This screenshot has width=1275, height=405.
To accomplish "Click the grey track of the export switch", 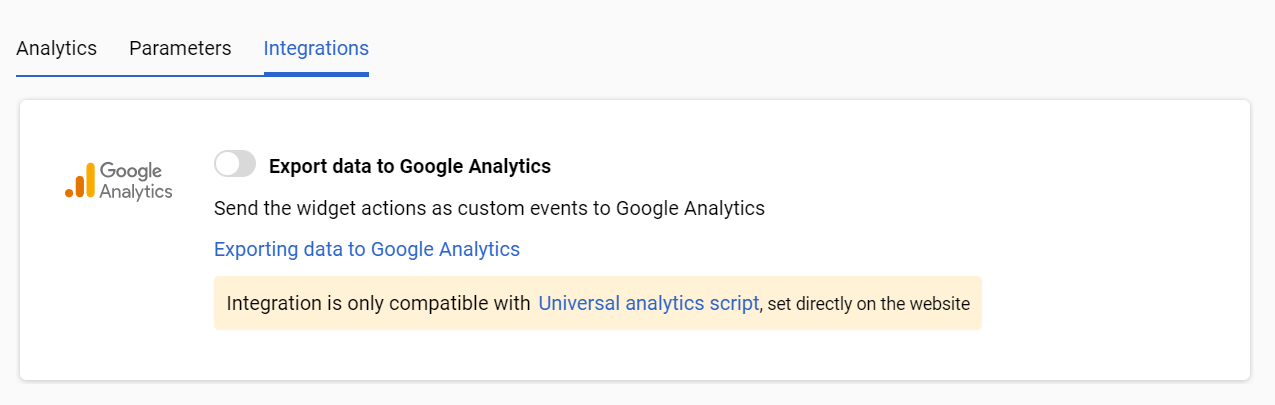I will coord(247,164).
